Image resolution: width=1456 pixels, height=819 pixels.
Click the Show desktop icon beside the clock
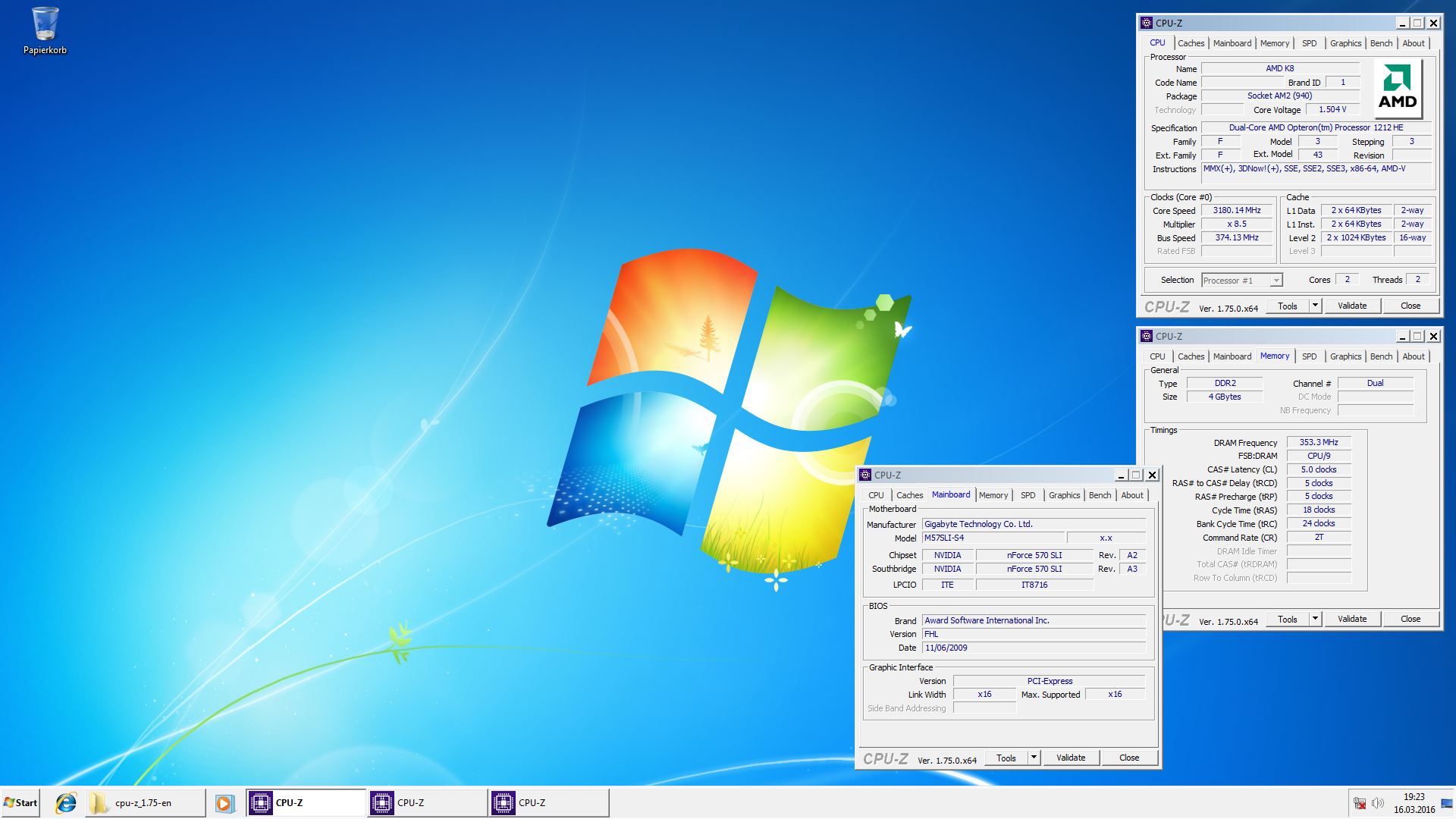tap(1447, 803)
